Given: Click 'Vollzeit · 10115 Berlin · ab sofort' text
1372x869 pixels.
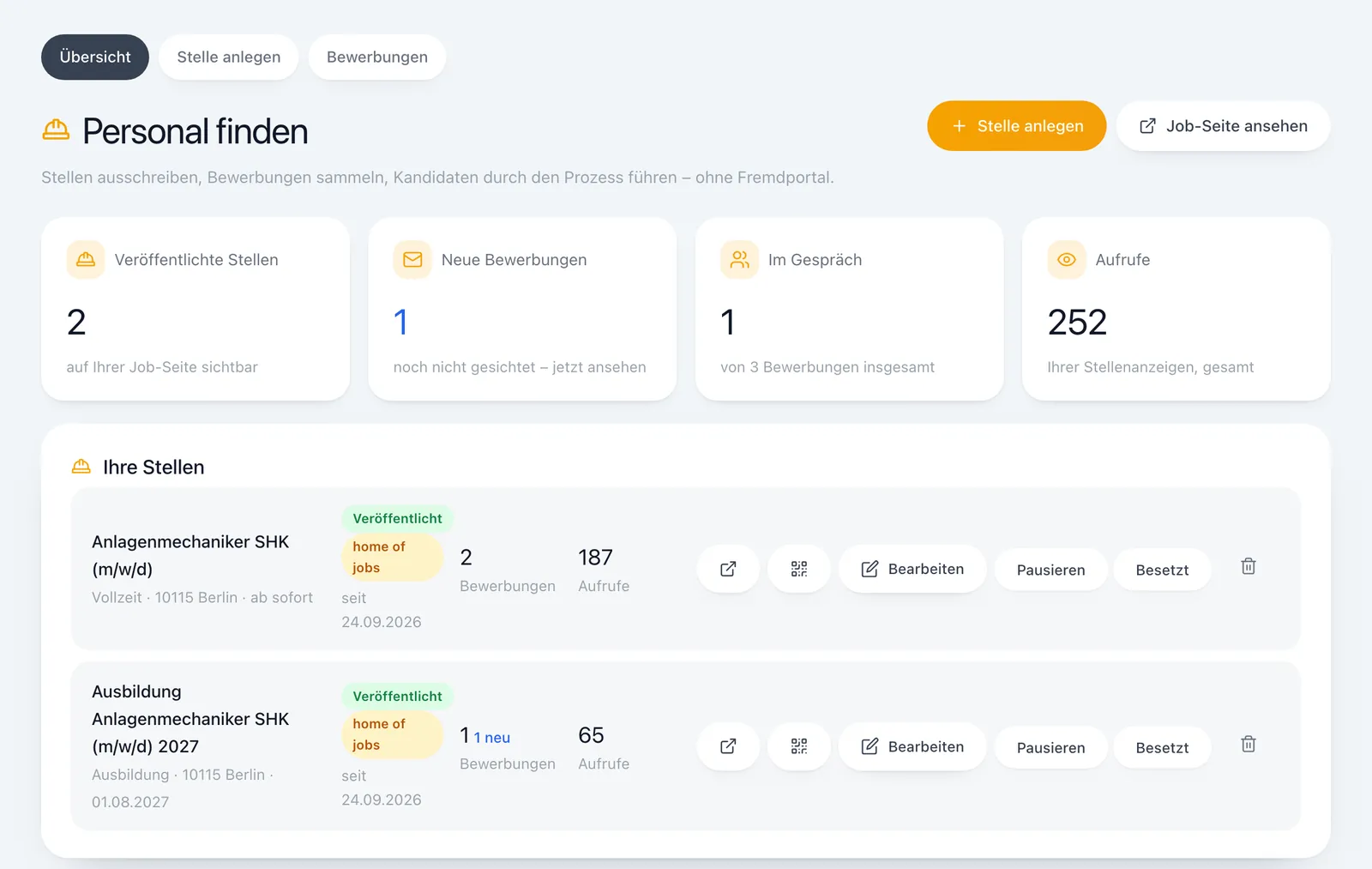Looking at the screenshot, I should [202, 597].
